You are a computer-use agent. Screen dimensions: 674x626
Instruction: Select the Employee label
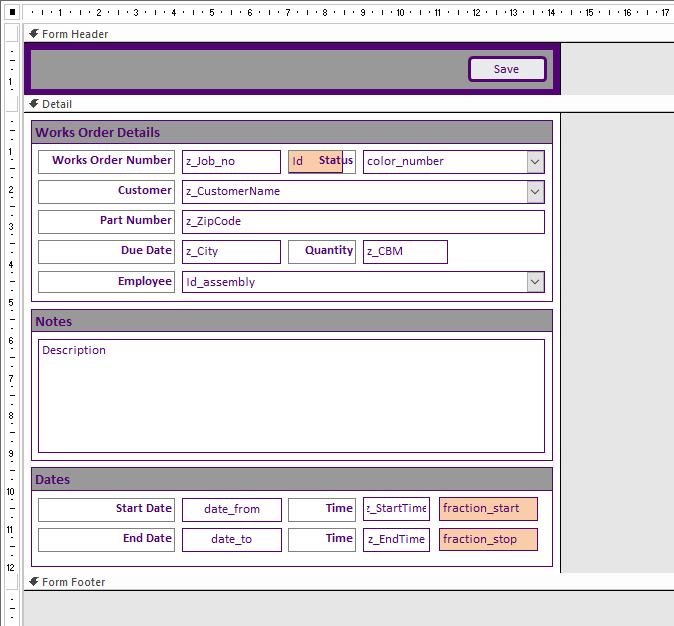point(107,282)
